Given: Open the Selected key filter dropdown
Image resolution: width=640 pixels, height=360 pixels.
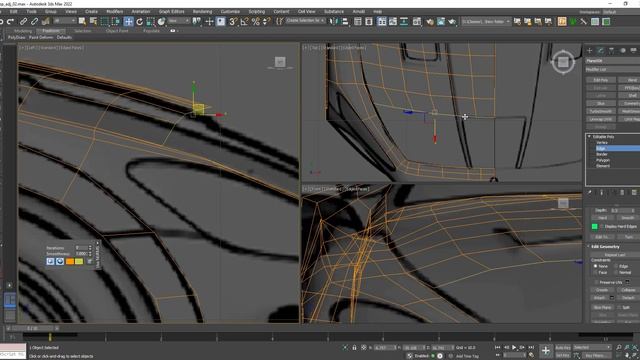Looking at the screenshot, I should point(592,347).
